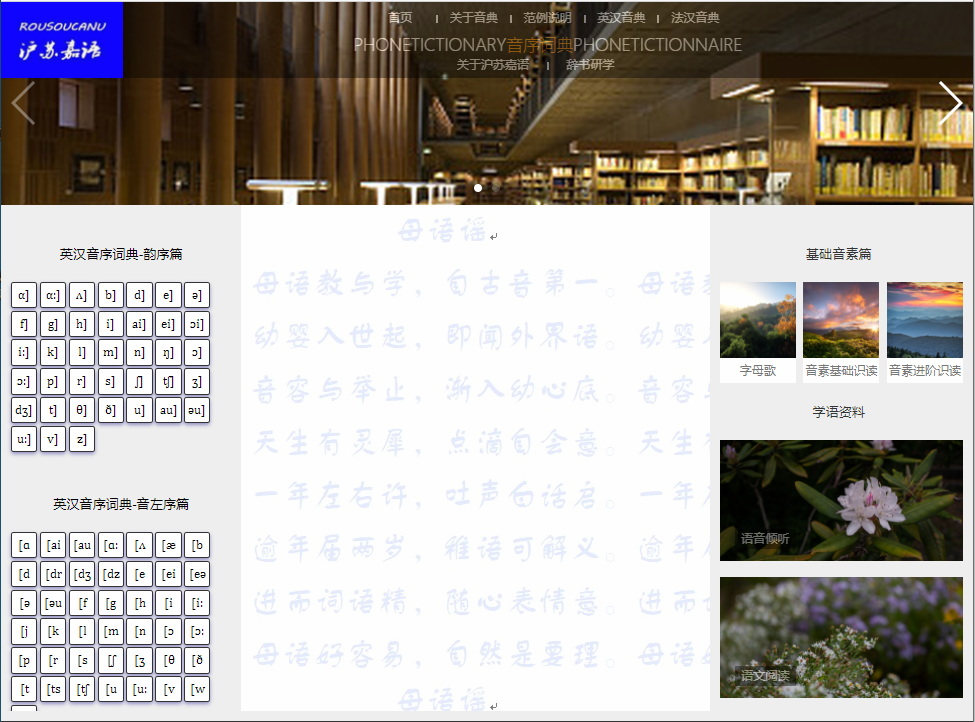Open the 'tʃ]' rhyme-order button

(x=168, y=381)
